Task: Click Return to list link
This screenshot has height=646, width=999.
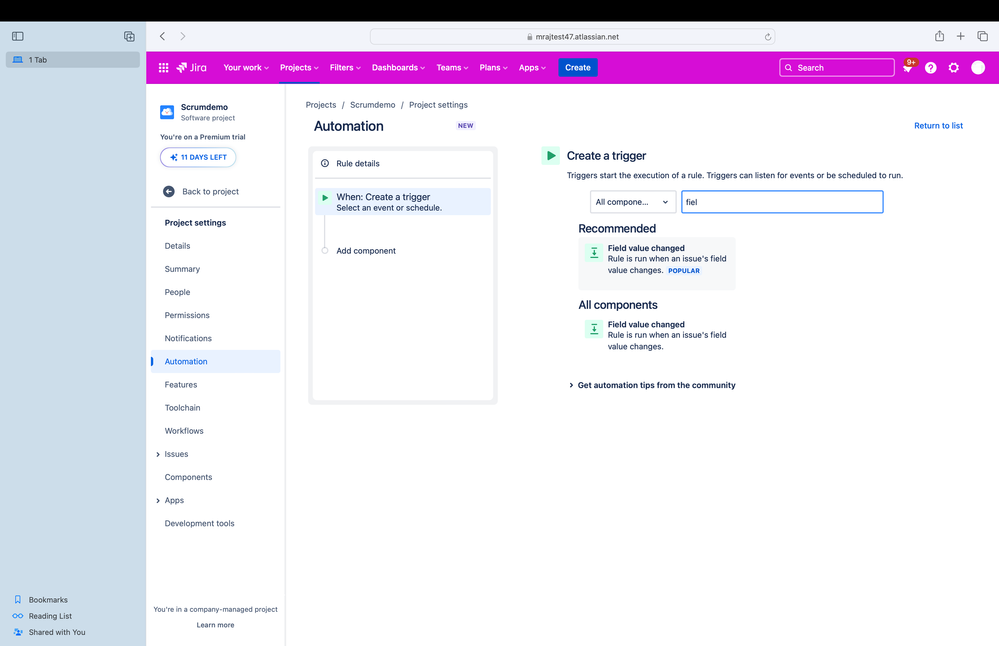Action: coord(938,126)
